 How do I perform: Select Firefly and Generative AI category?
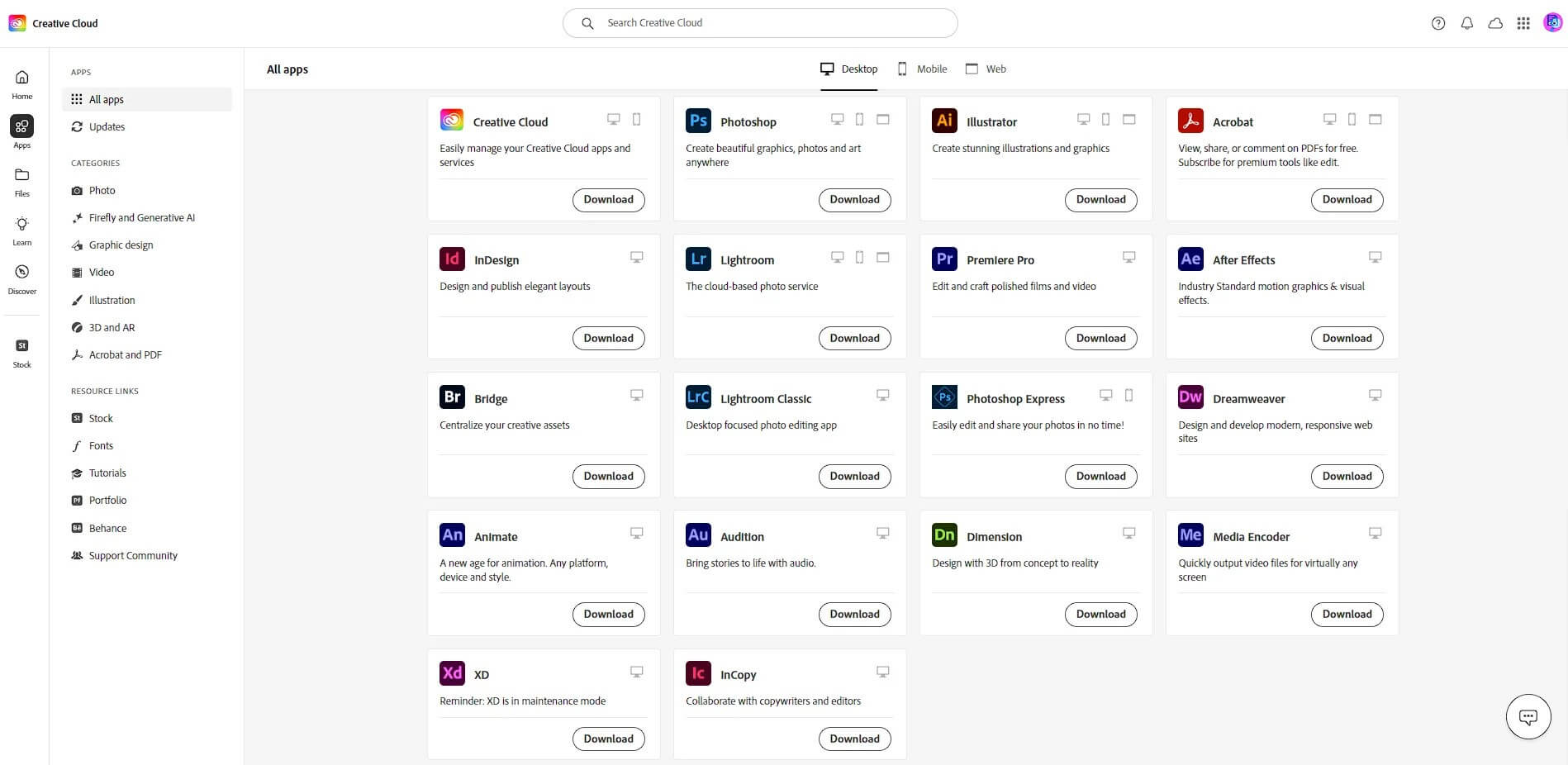pos(147,217)
